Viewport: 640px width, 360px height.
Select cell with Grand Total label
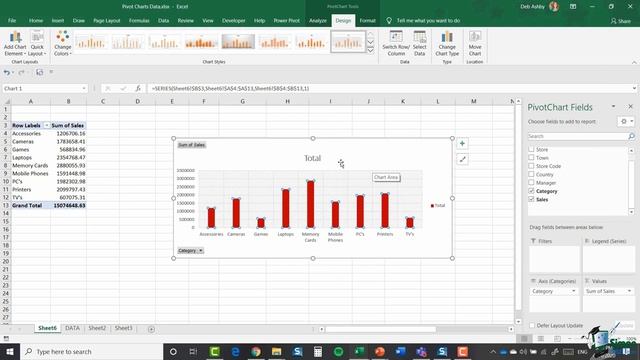point(31,205)
